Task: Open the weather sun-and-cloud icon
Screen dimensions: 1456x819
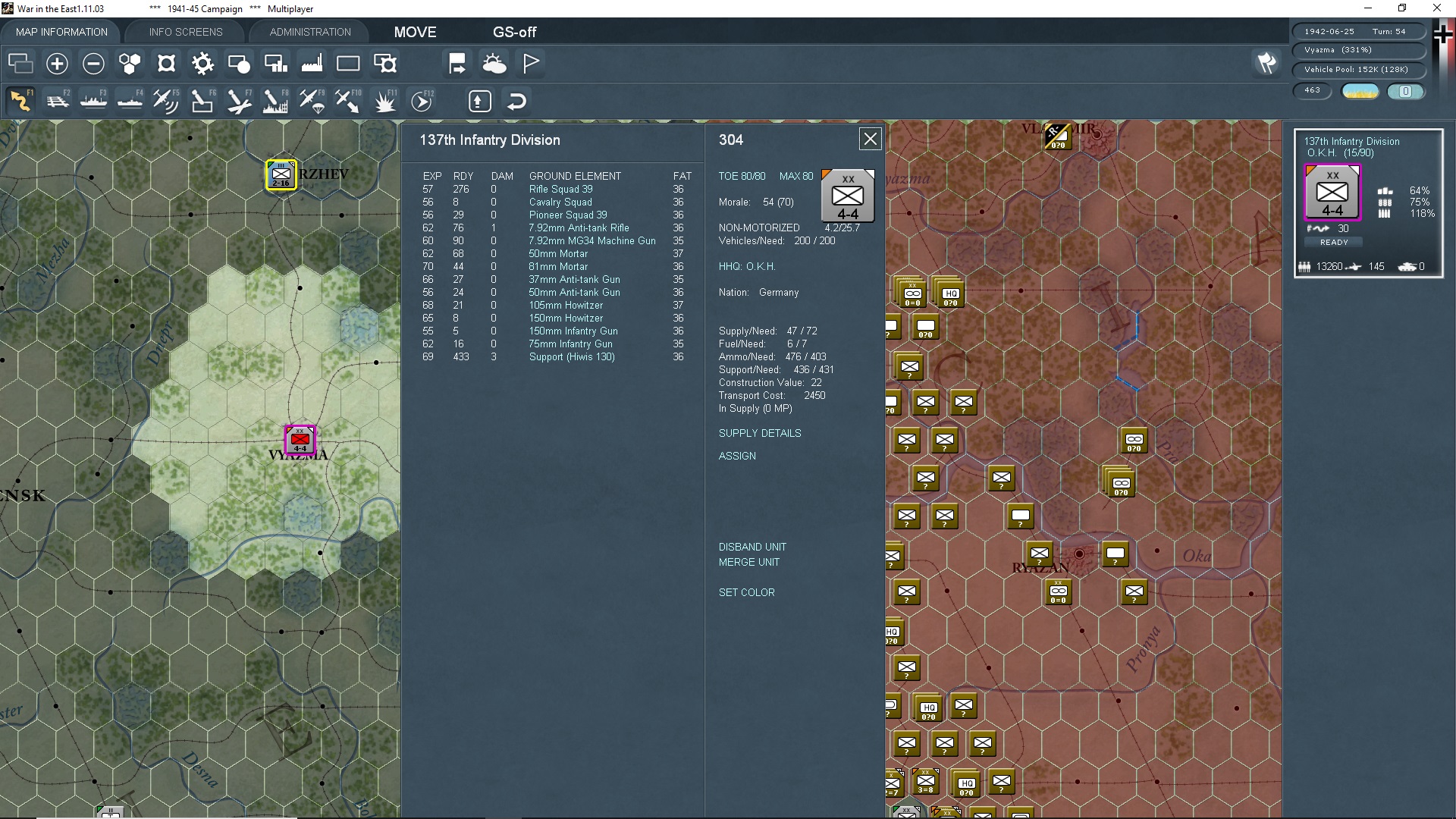Action: tap(494, 63)
